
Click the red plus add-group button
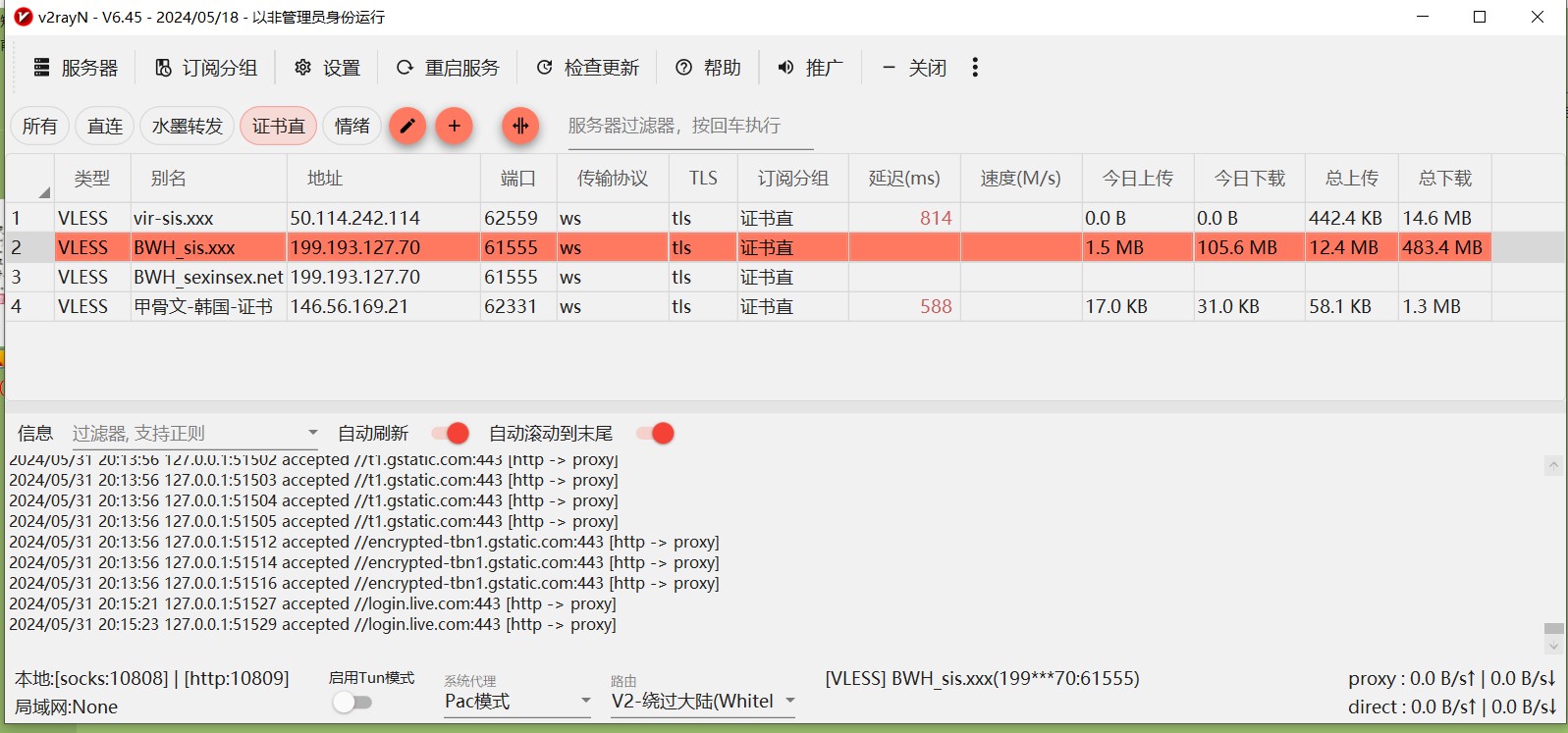[454, 126]
